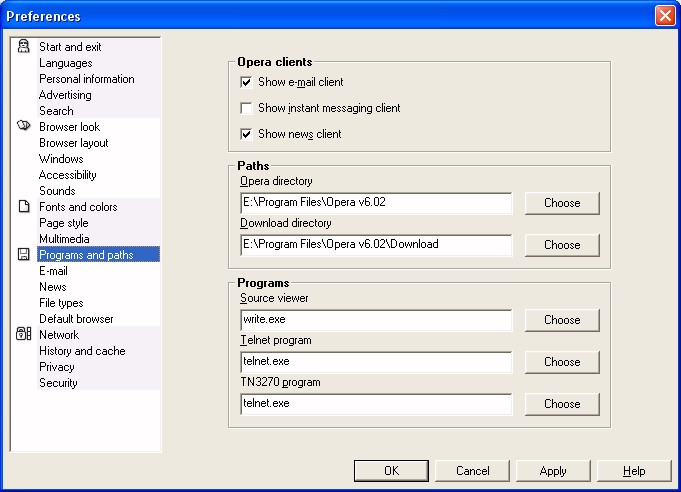Click the person icon beside Start and exit
This screenshot has width=681, height=492.
[x=23, y=46]
